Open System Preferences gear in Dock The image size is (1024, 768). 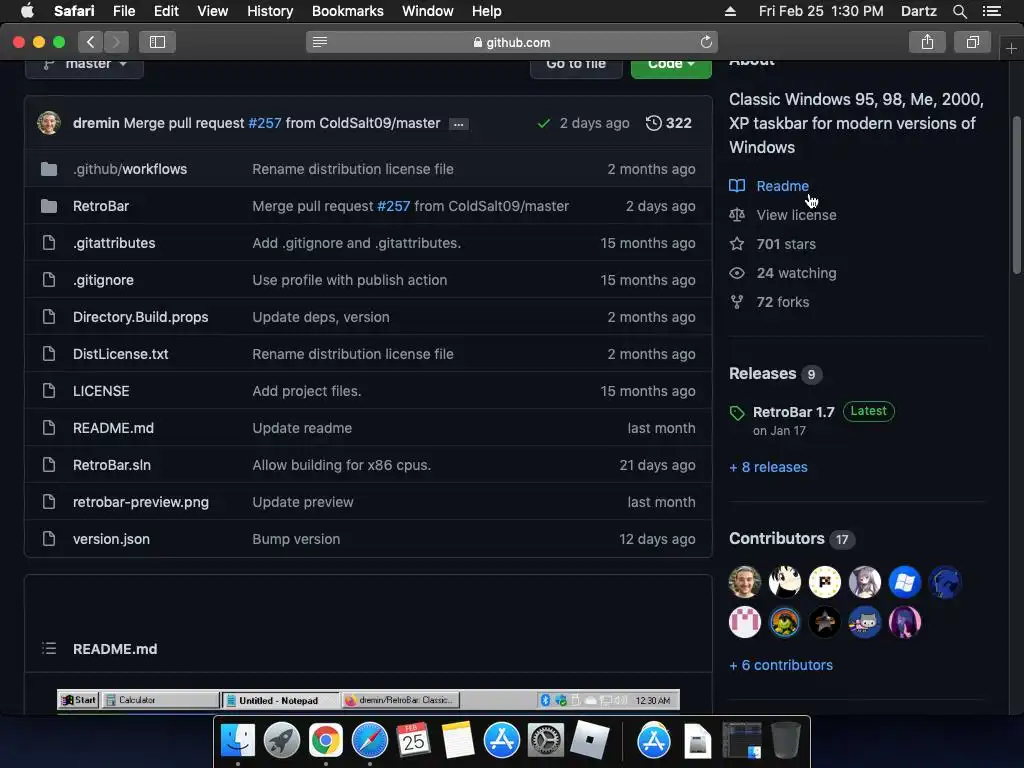coord(545,741)
